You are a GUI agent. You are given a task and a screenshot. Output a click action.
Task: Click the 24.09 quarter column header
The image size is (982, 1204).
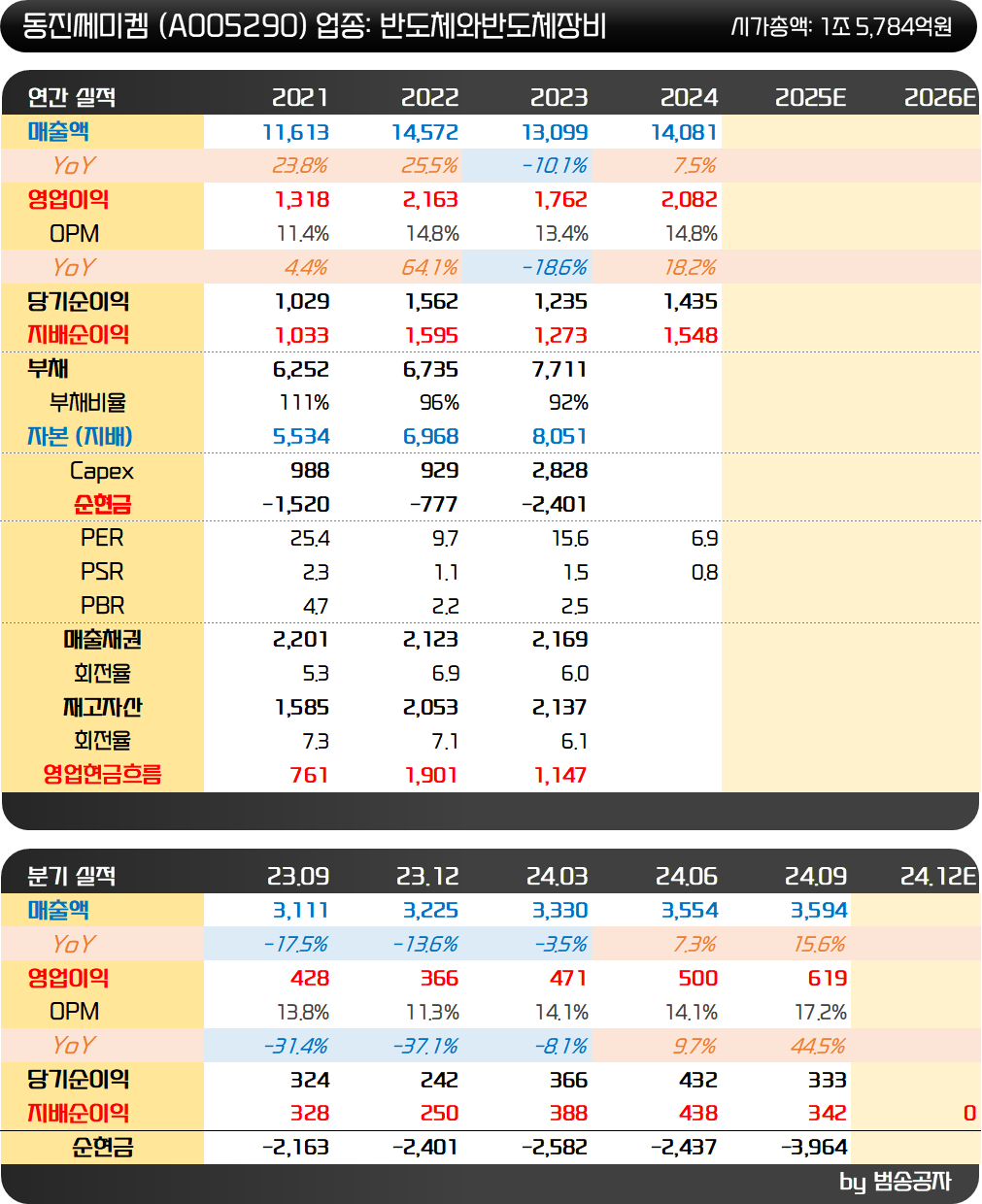[816, 876]
